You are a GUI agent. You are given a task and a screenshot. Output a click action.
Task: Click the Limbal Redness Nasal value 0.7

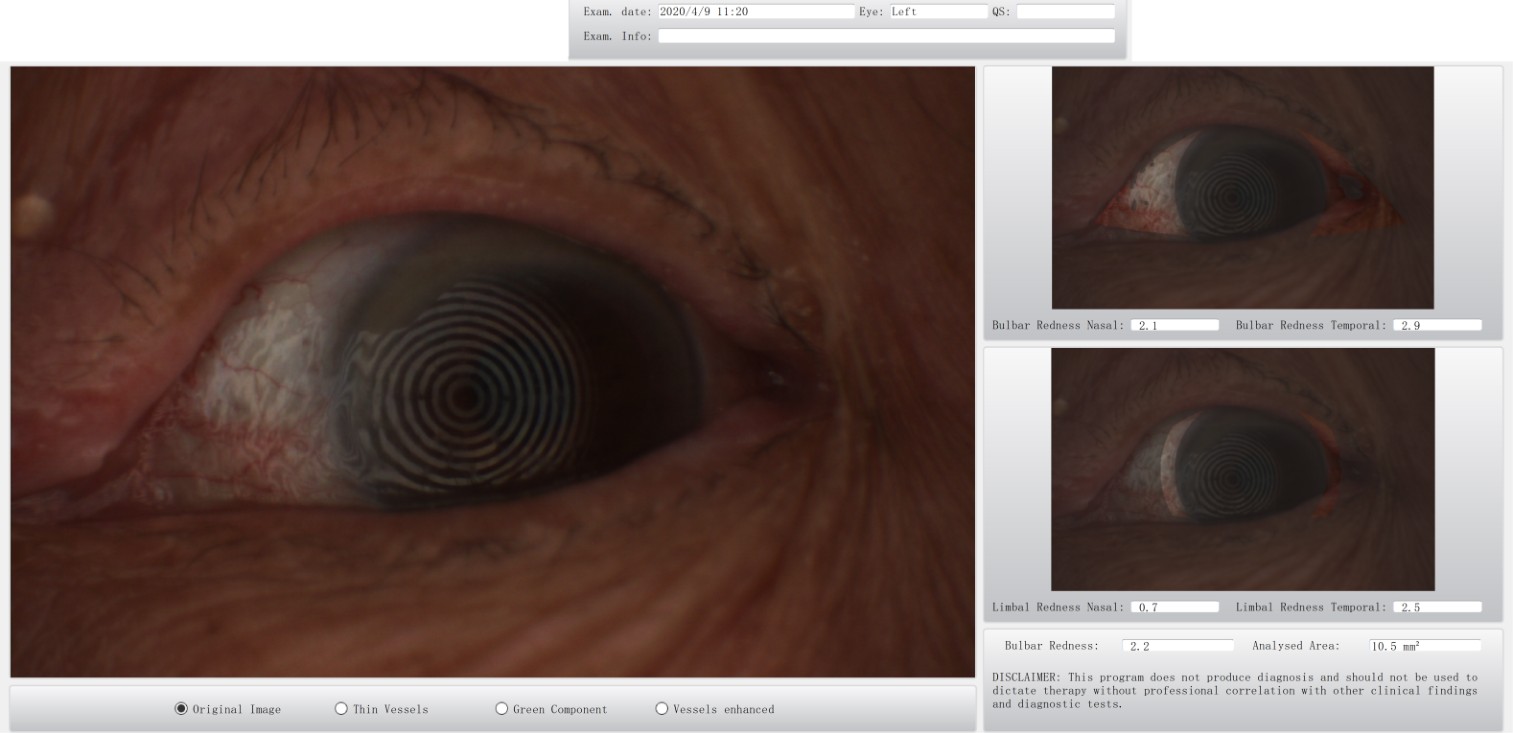tap(1175, 607)
